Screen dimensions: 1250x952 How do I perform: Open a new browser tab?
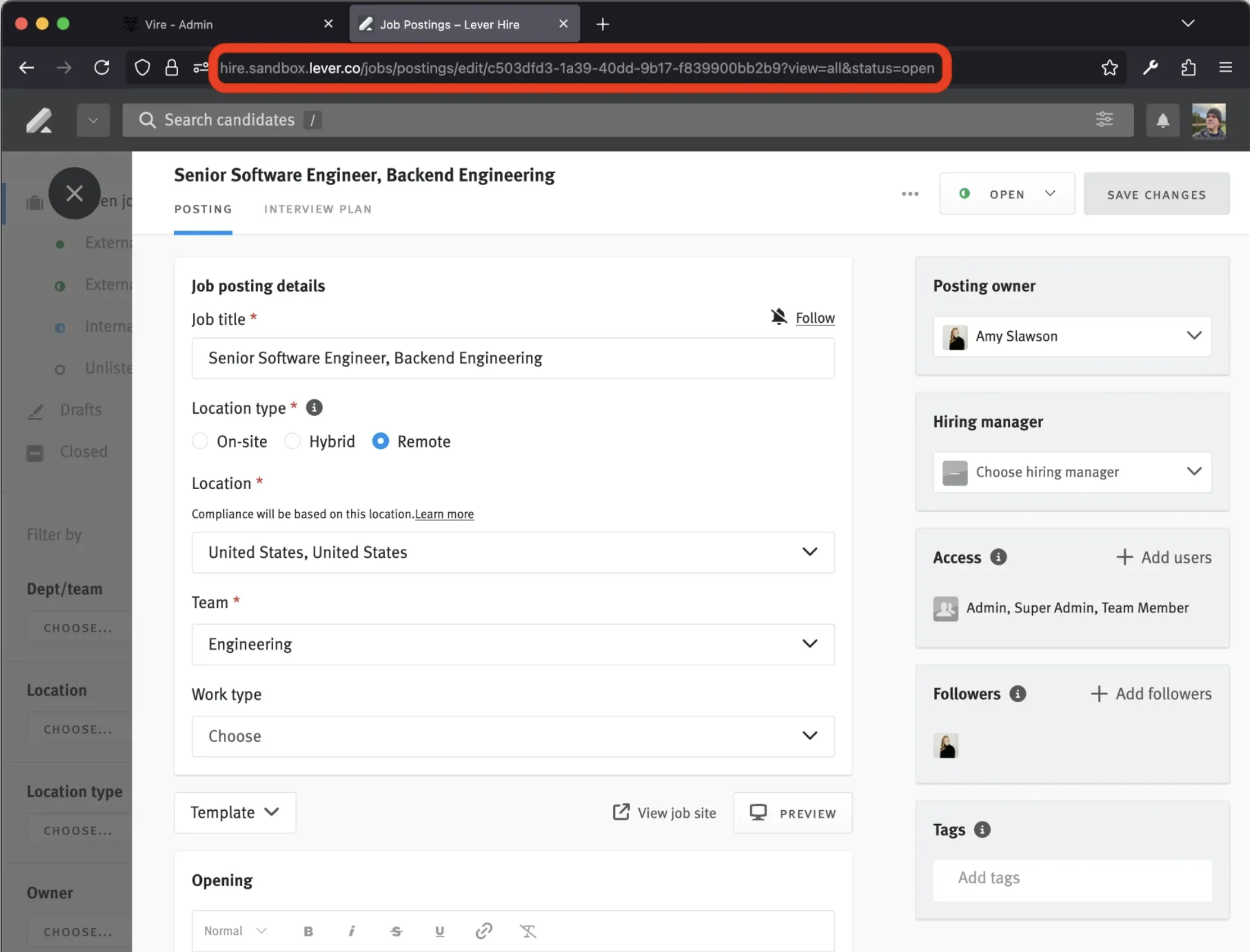tap(602, 24)
